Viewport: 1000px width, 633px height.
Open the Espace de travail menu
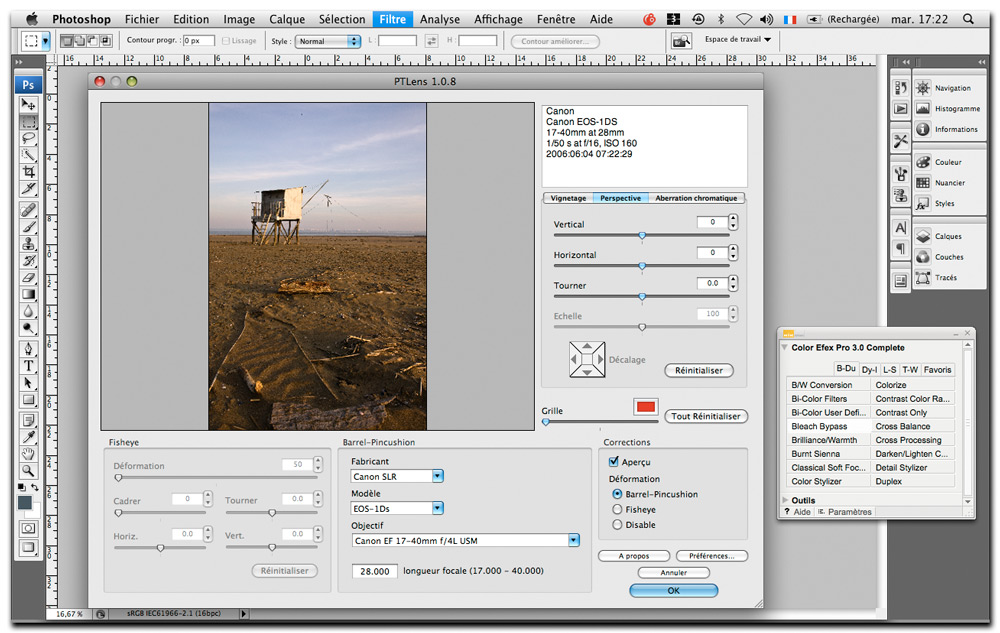737,40
